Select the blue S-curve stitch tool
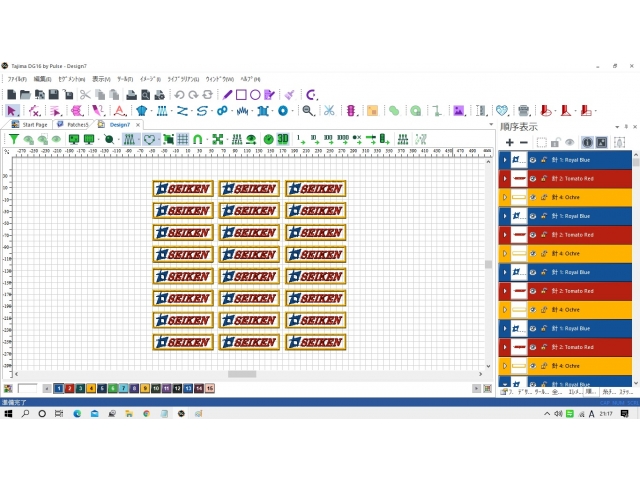The width and height of the screenshot is (640, 480). click(202, 111)
